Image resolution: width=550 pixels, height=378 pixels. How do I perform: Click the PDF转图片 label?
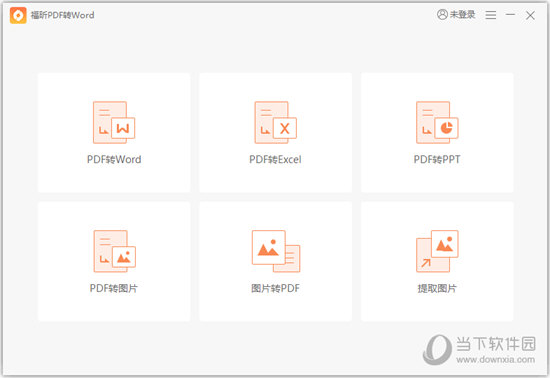click(x=114, y=288)
